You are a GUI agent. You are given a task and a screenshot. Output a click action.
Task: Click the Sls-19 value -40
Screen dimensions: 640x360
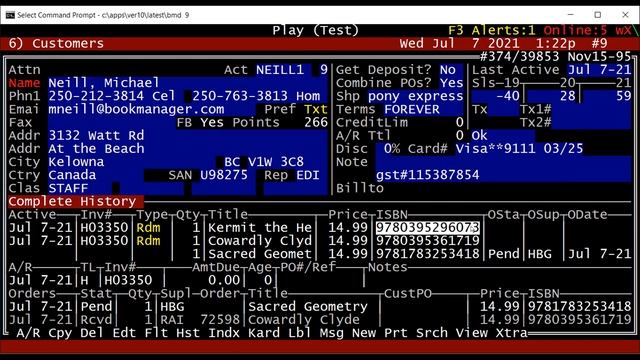click(507, 96)
